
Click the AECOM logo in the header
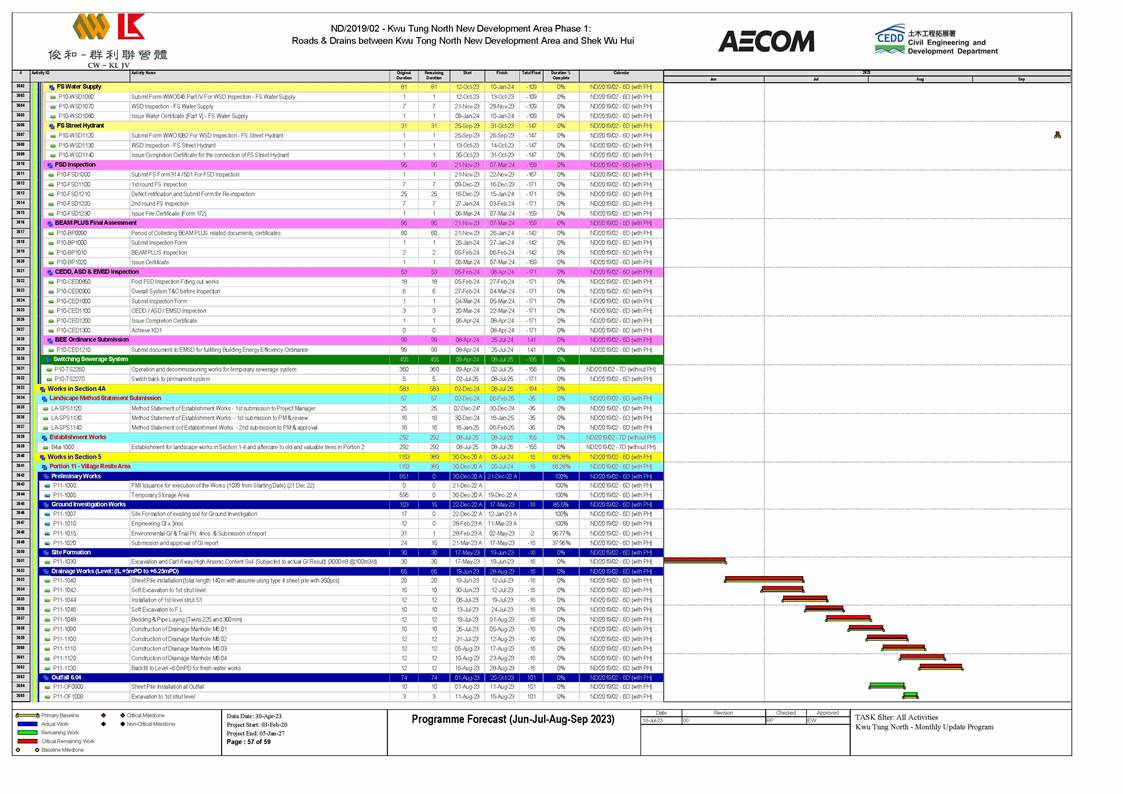point(766,41)
